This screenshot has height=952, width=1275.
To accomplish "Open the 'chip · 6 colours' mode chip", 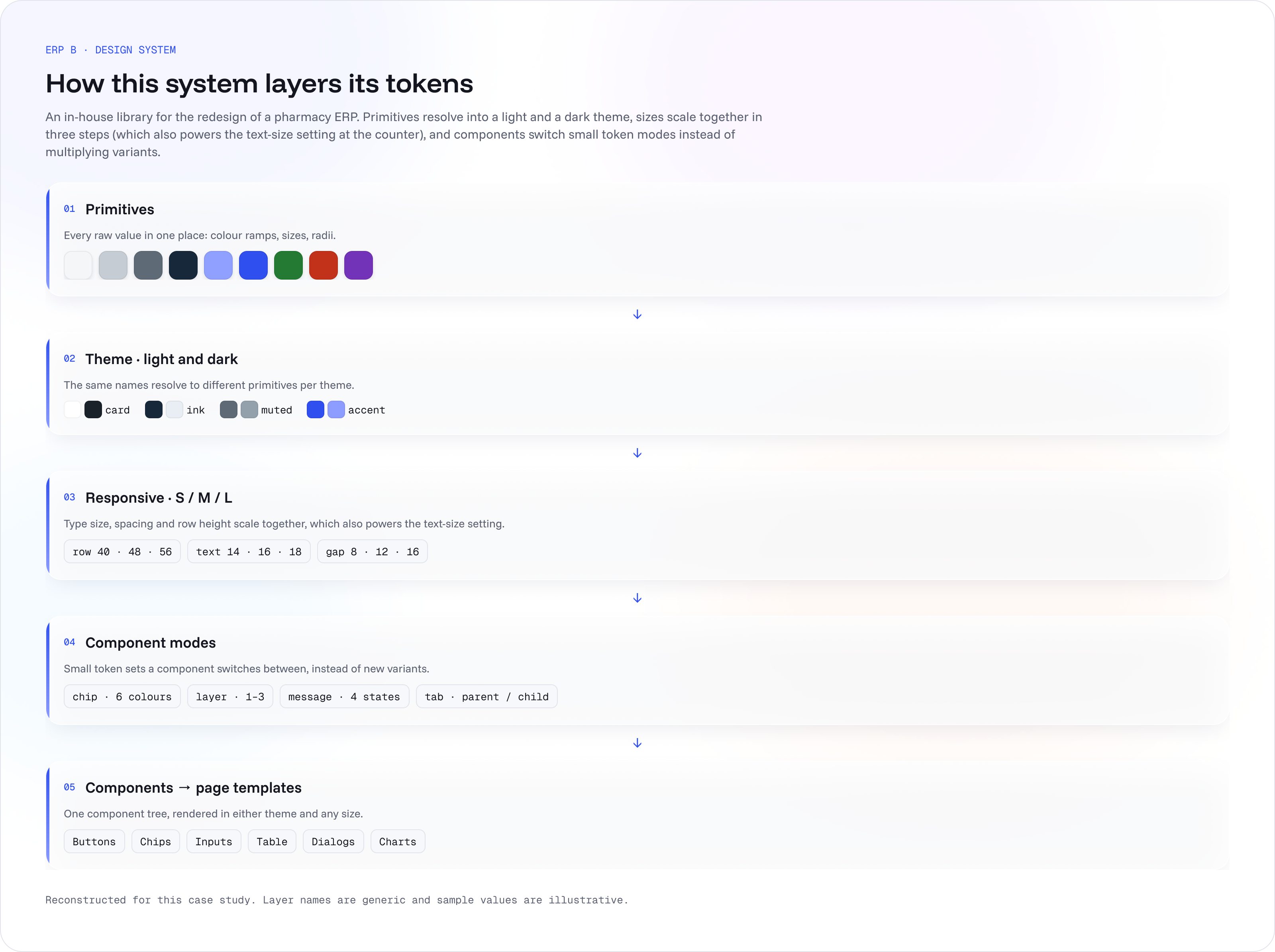I will (122, 697).
